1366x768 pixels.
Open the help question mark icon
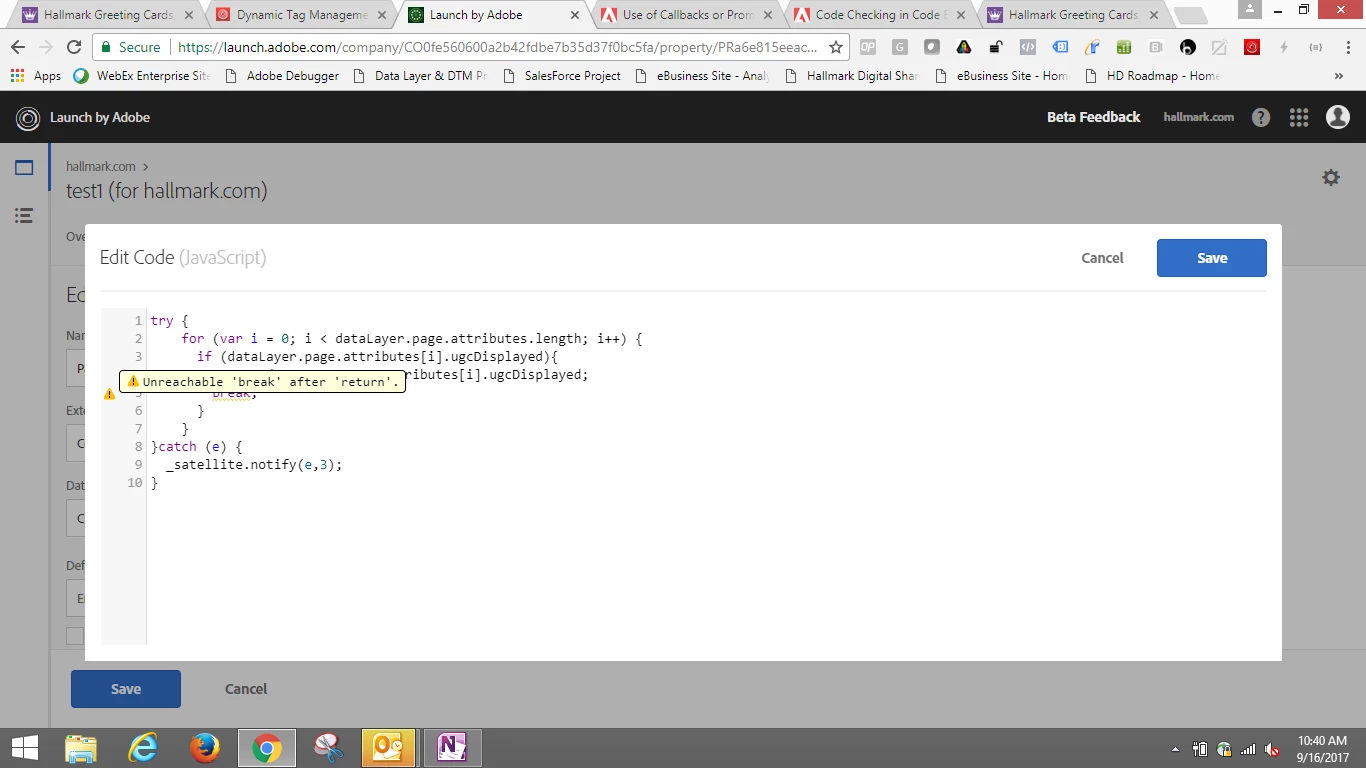(1261, 117)
